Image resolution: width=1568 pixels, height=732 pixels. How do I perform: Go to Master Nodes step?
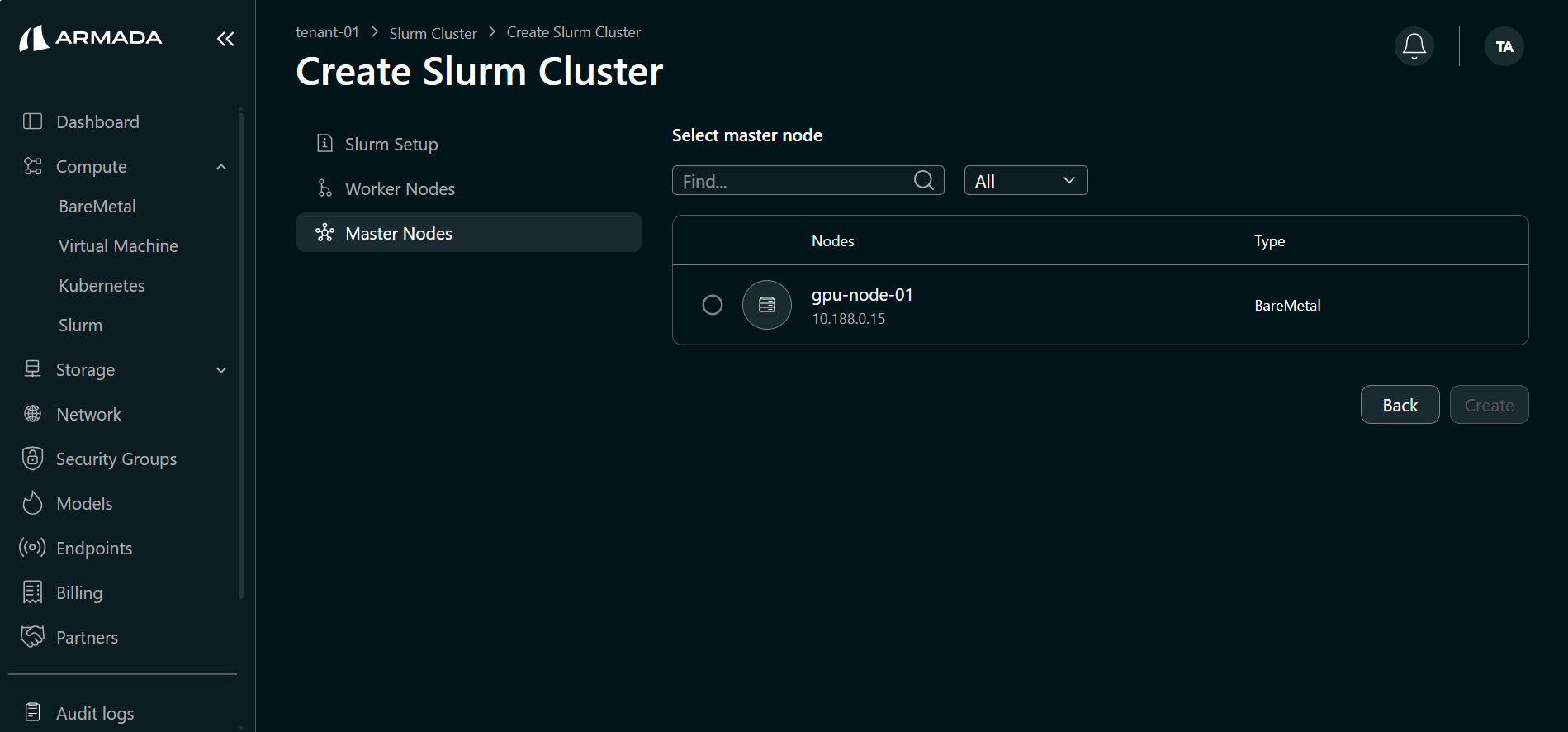pyautogui.click(x=469, y=232)
